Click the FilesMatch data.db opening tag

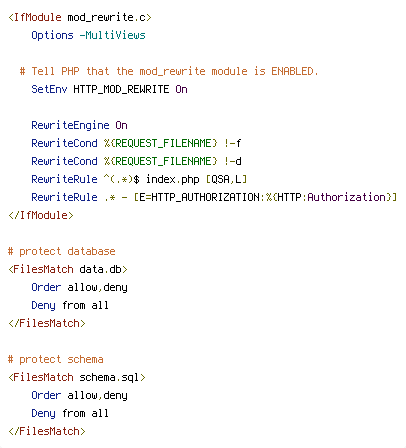(68, 269)
